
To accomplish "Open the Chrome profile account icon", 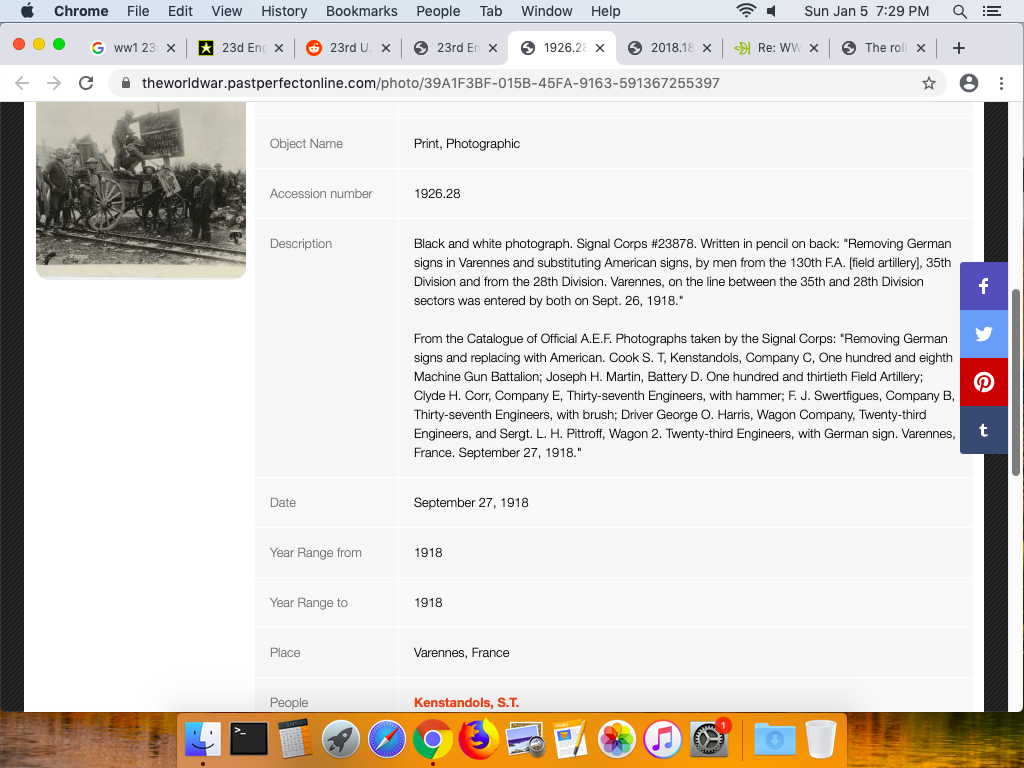I will (968, 83).
